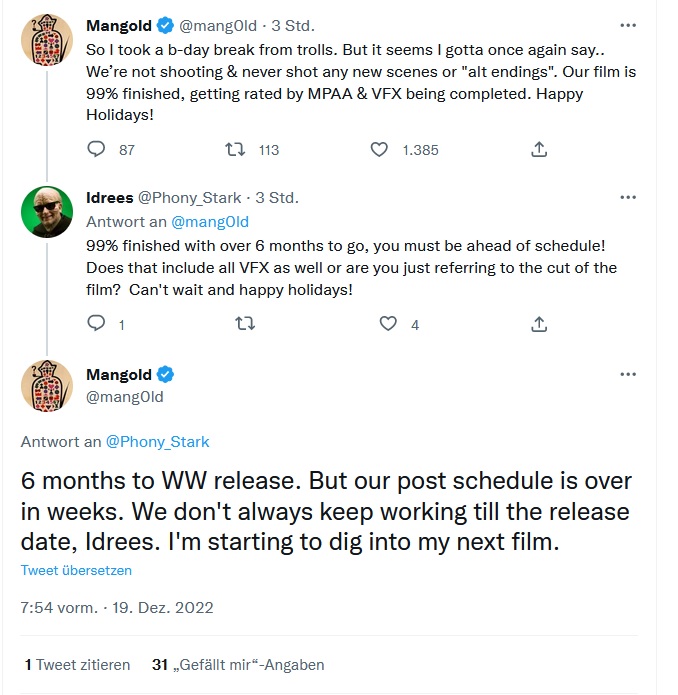Reply to Mangold's first tweet

click(x=97, y=150)
